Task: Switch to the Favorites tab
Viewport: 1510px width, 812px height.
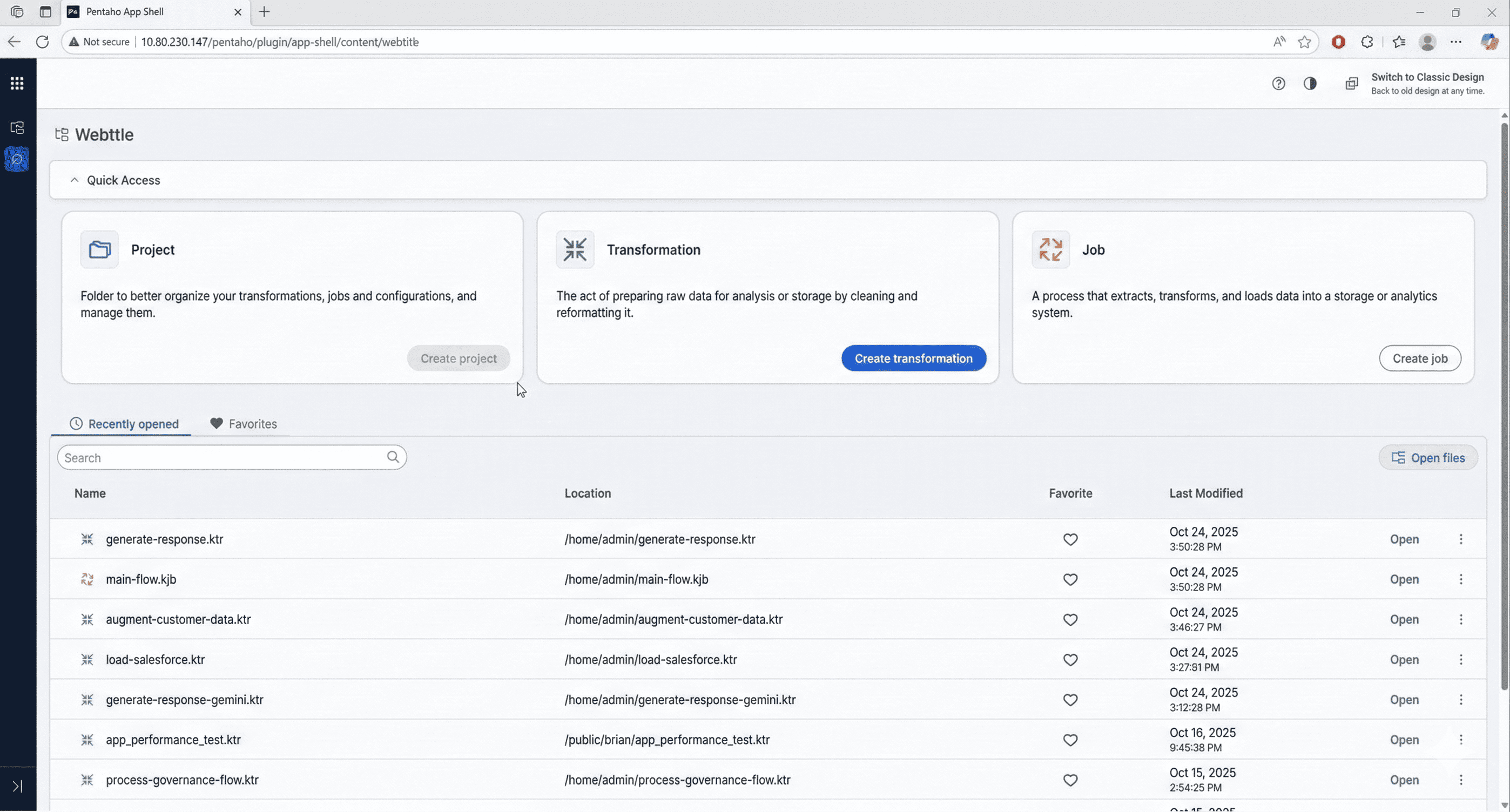Action: pyautogui.click(x=244, y=424)
